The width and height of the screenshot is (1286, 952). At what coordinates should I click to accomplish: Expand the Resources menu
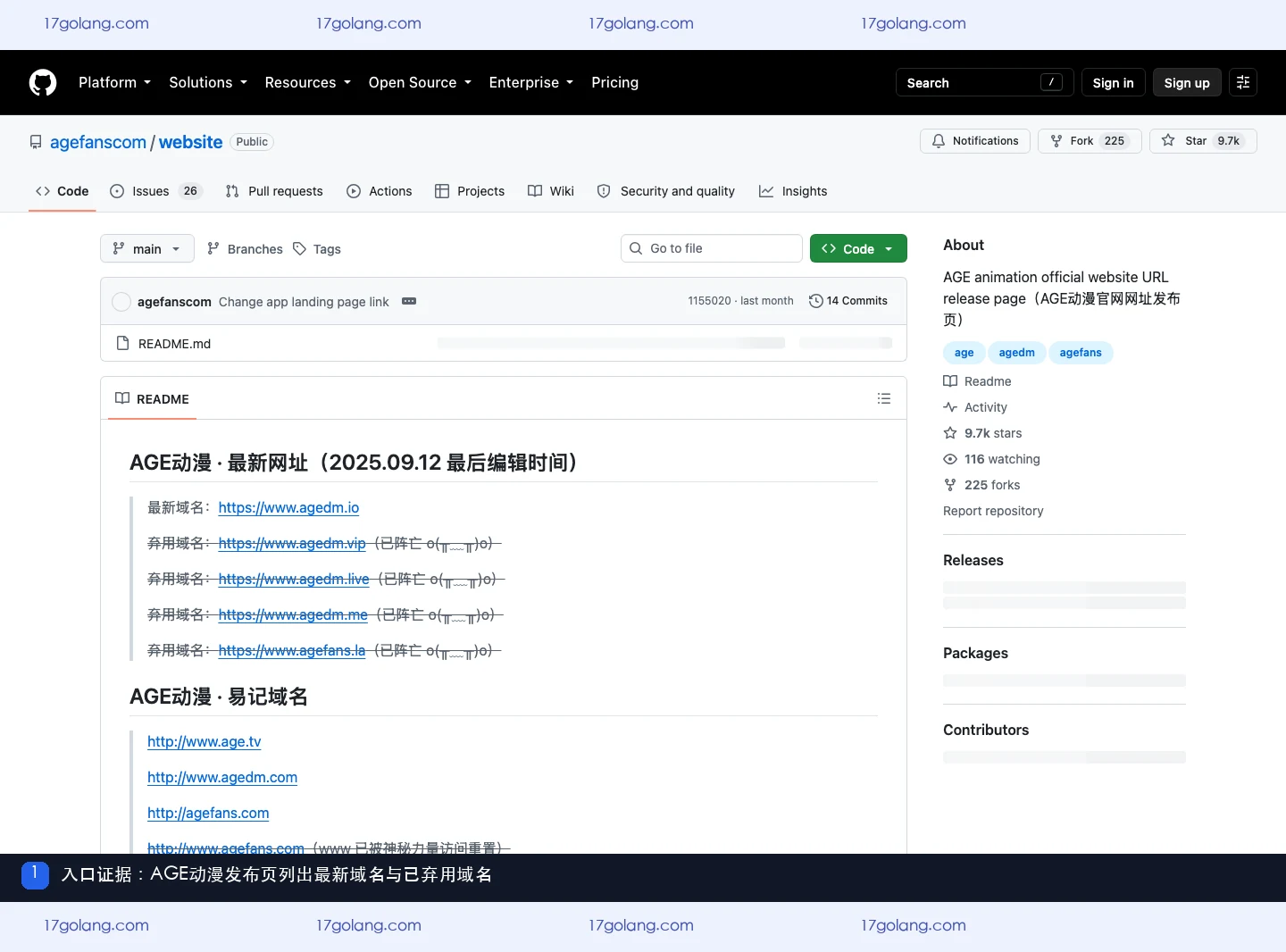[x=308, y=82]
